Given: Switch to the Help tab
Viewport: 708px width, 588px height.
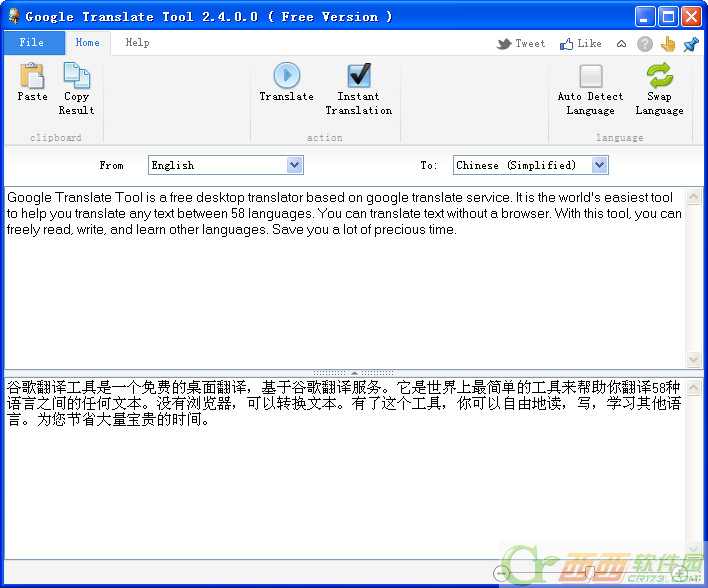Looking at the screenshot, I should tap(137, 43).
